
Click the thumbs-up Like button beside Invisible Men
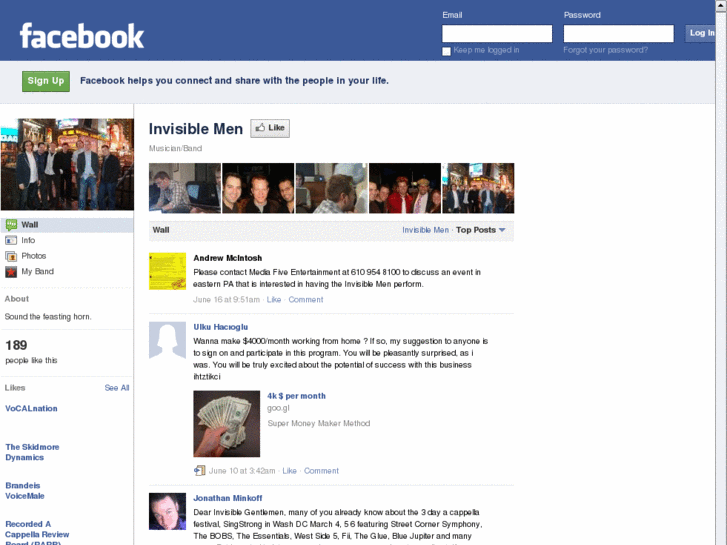pyautogui.click(x=270, y=128)
